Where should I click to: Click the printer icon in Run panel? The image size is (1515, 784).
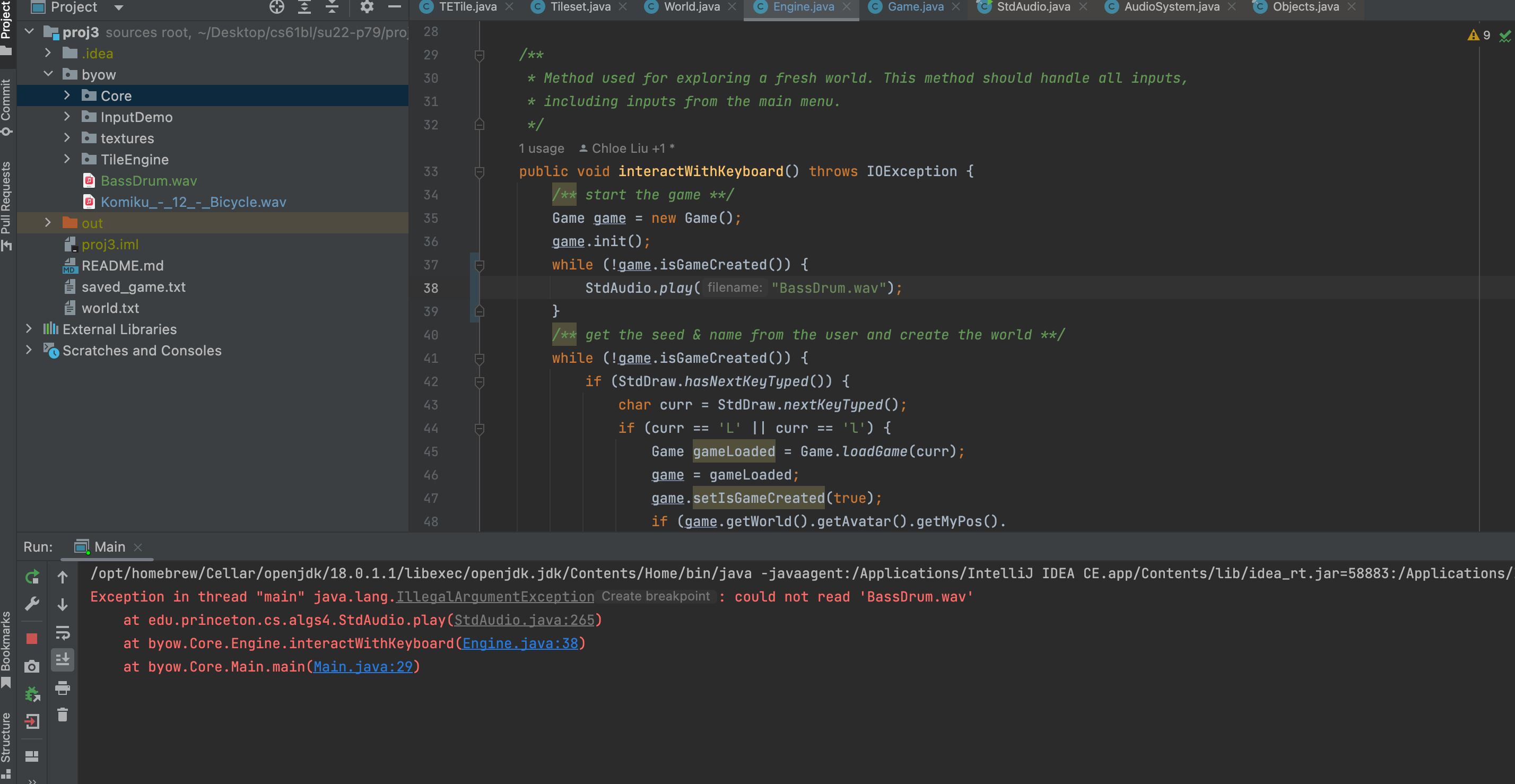click(63, 687)
